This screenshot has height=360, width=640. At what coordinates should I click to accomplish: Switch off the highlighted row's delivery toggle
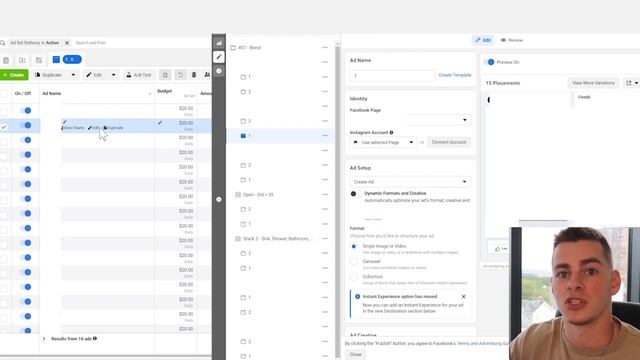pos(25,125)
